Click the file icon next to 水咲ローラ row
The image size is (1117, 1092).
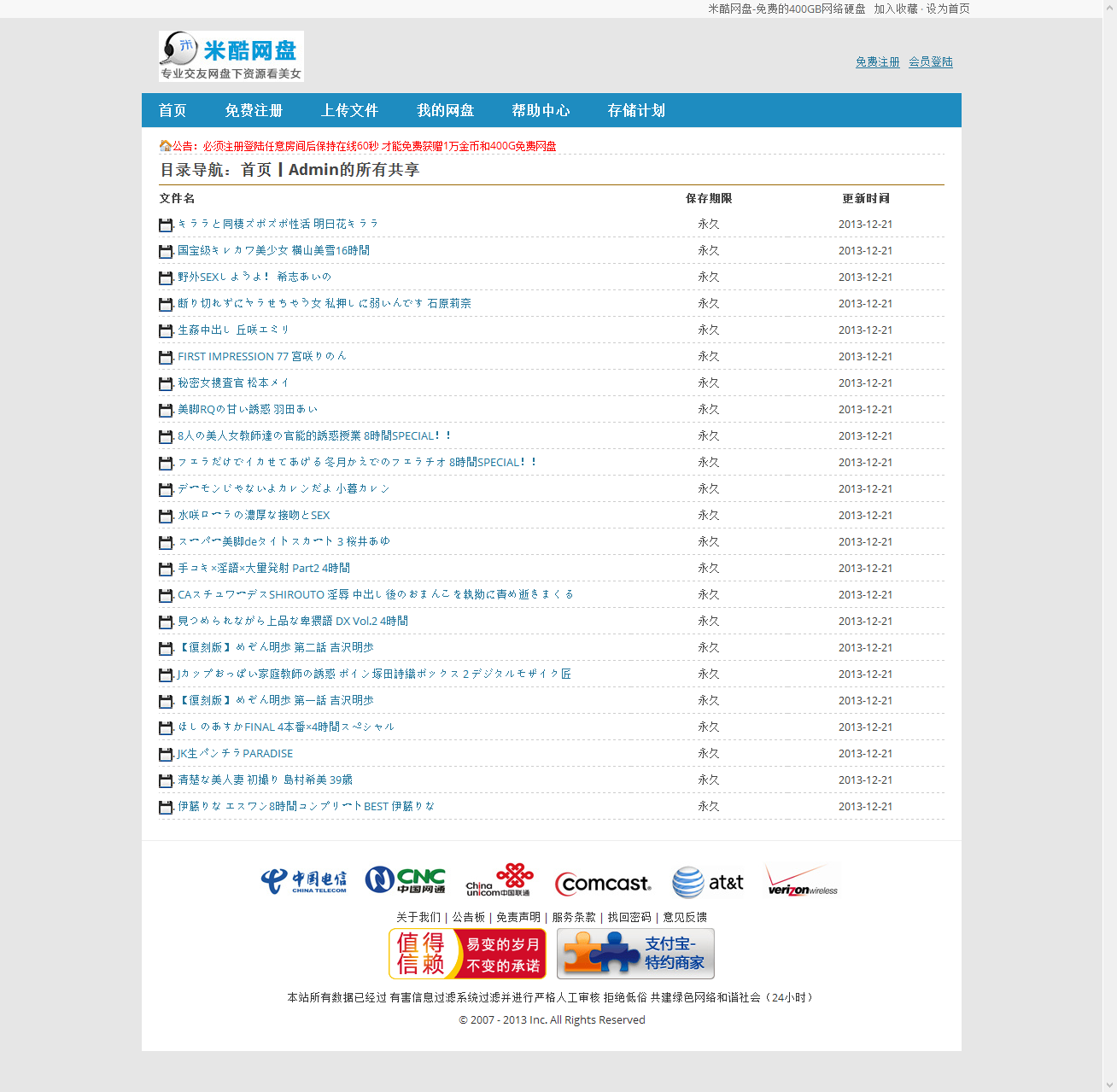click(x=166, y=516)
